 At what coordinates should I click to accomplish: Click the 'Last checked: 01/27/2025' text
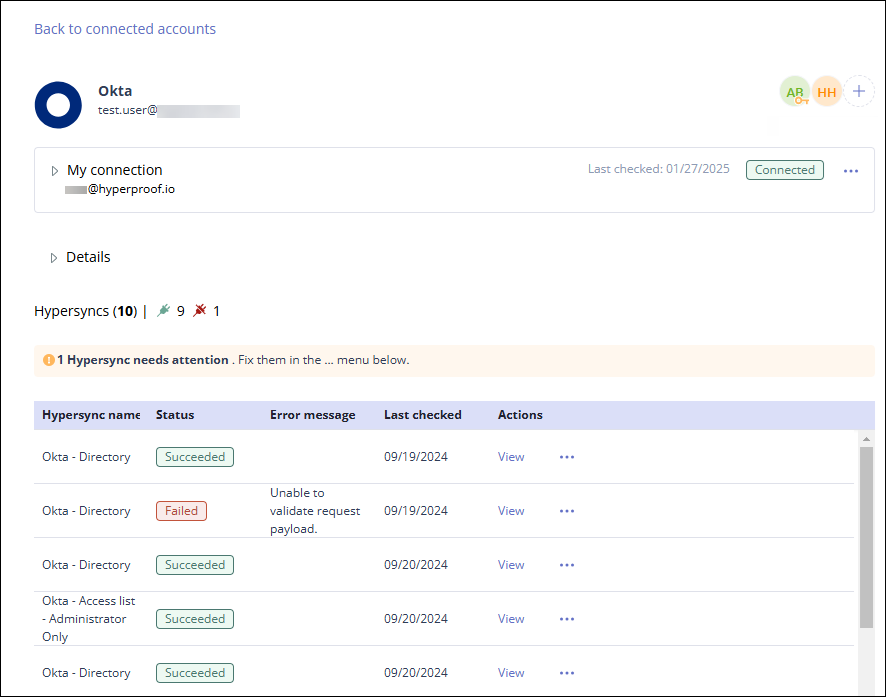[x=658, y=169]
